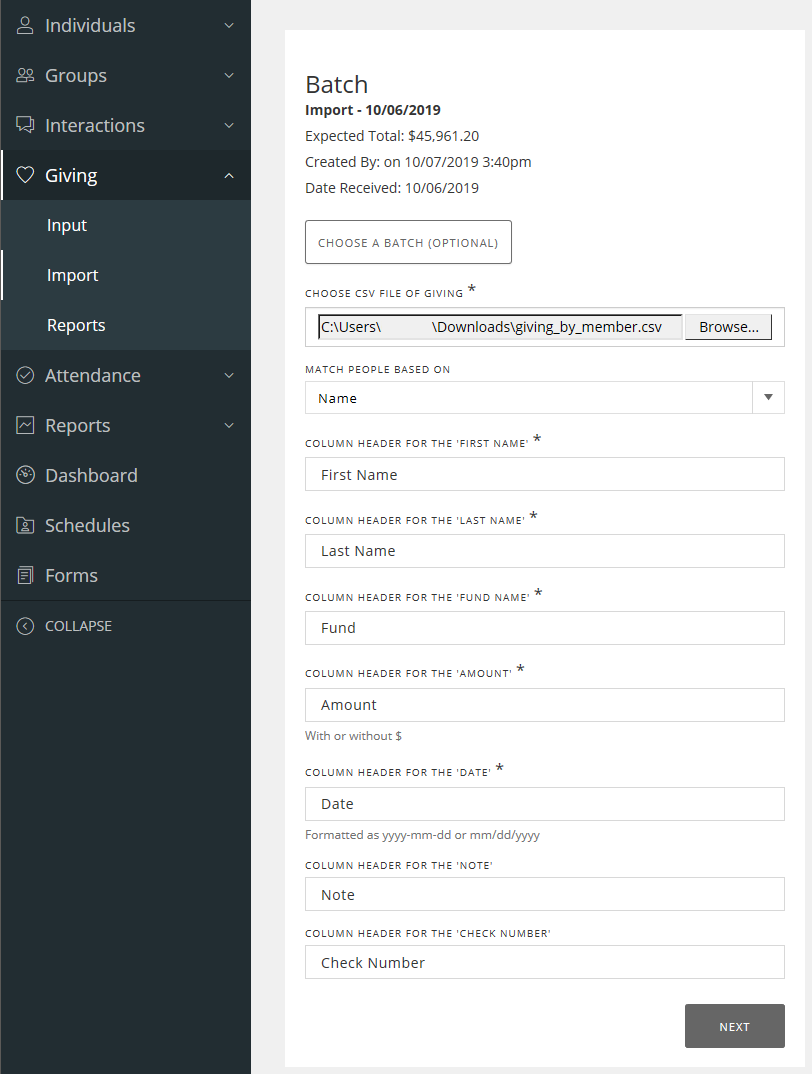Click the Schedules calendar icon

26,525
